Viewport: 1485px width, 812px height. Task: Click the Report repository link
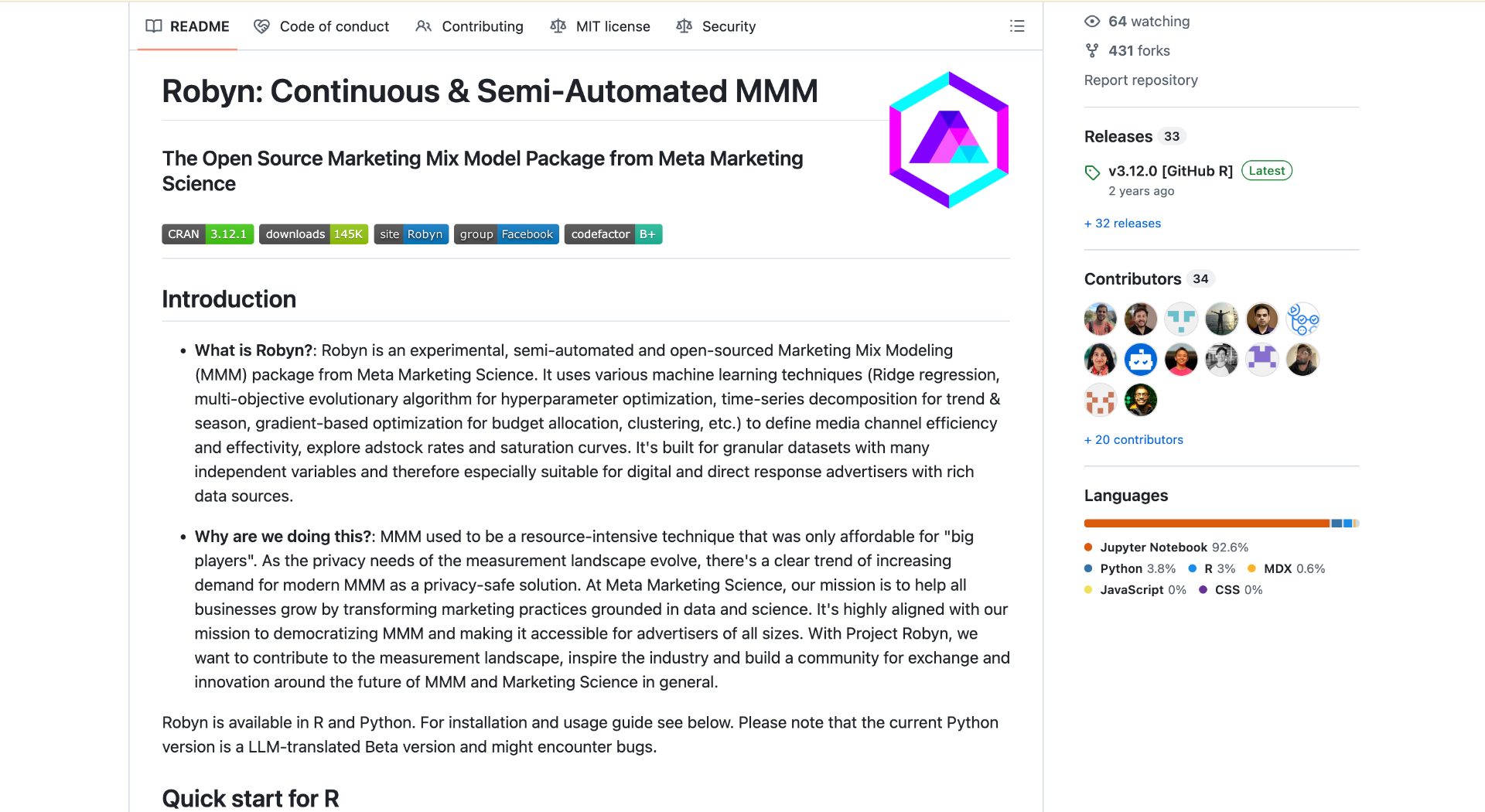pyautogui.click(x=1141, y=80)
